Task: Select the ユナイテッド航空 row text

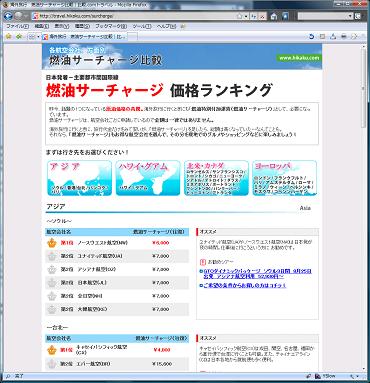Action: (100, 256)
